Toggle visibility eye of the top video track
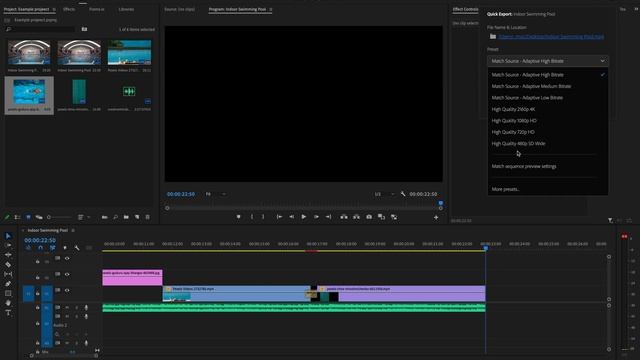The image size is (640, 360). pyautogui.click(x=67, y=258)
